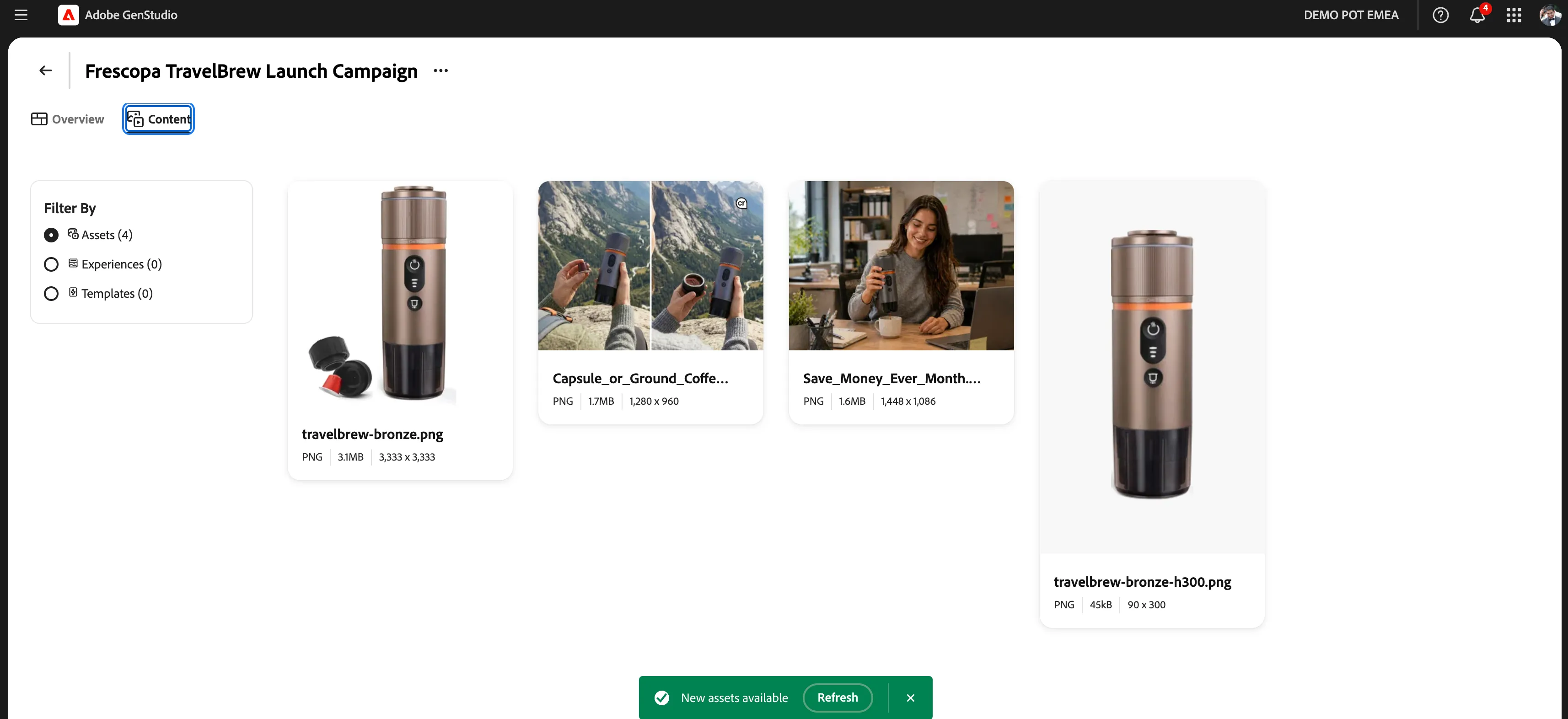Click the 1,448 x 1,086 dimensions text
Image resolution: width=1568 pixels, height=719 pixels.
tap(908, 401)
